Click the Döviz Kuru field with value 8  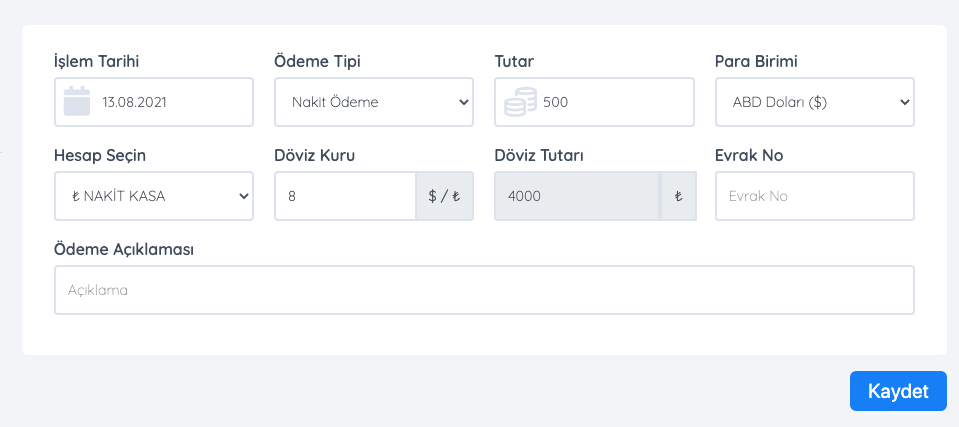click(346, 196)
